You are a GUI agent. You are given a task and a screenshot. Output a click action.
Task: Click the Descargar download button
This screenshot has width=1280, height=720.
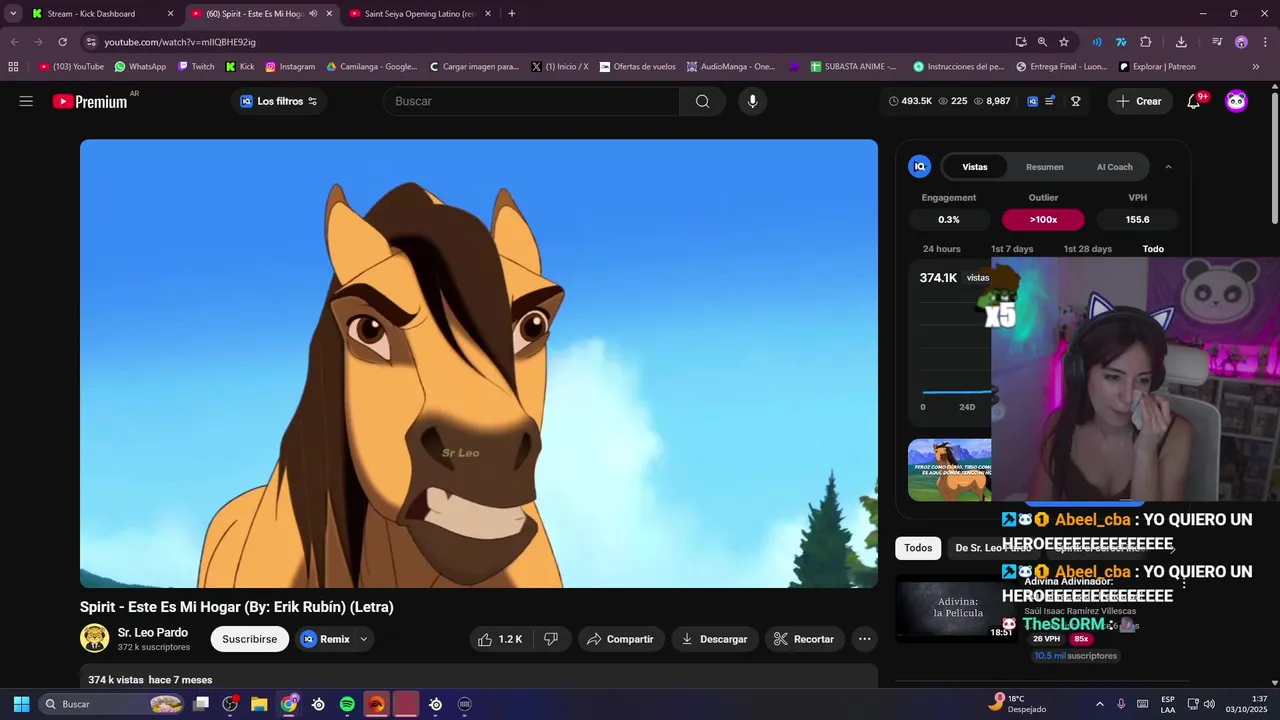tap(715, 639)
